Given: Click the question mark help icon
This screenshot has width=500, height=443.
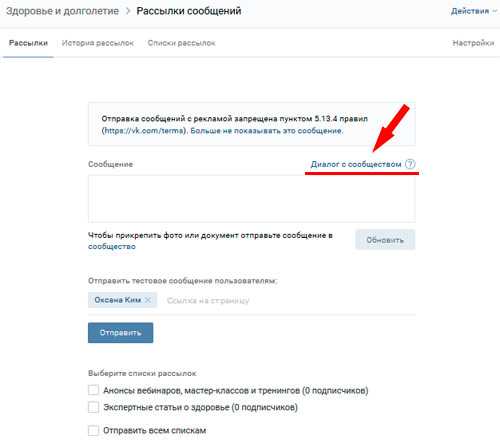Looking at the screenshot, I should point(410,164).
